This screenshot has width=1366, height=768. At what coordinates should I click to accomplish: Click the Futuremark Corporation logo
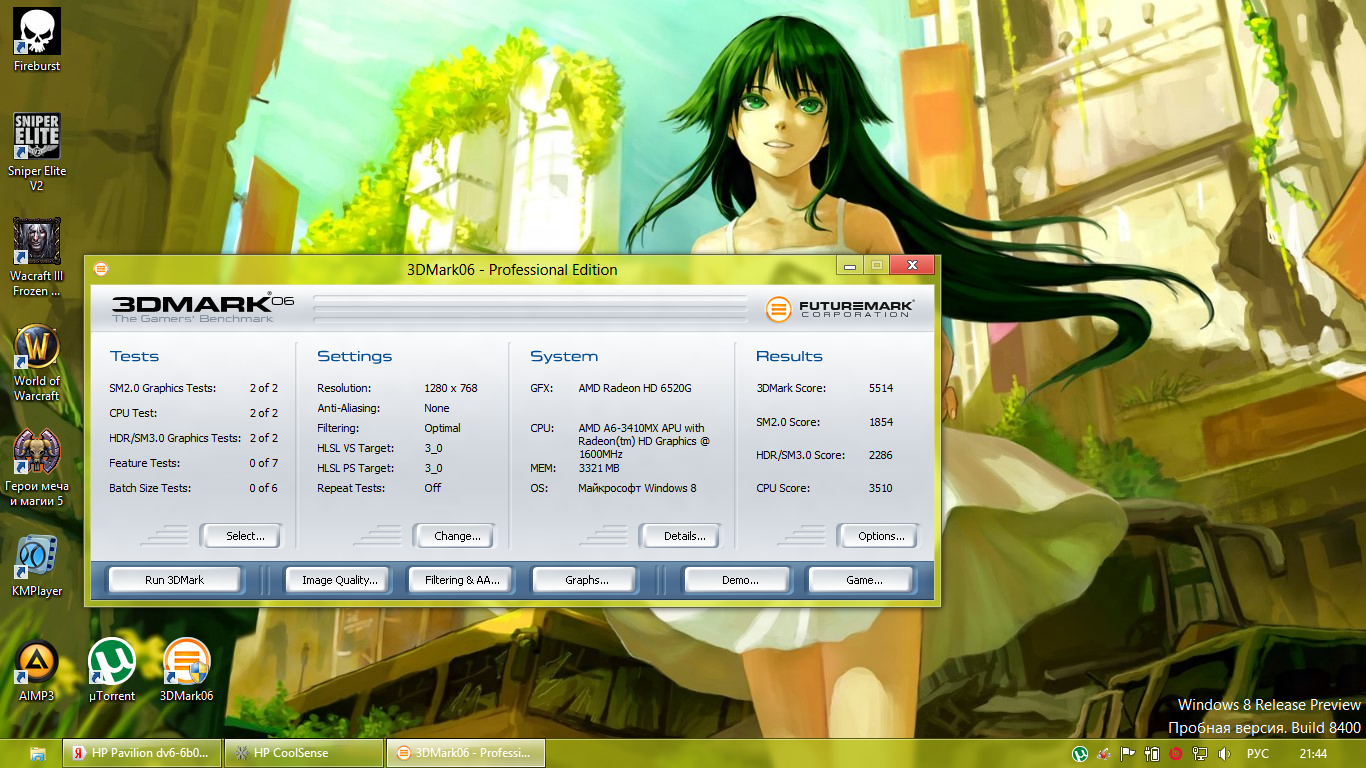click(840, 309)
